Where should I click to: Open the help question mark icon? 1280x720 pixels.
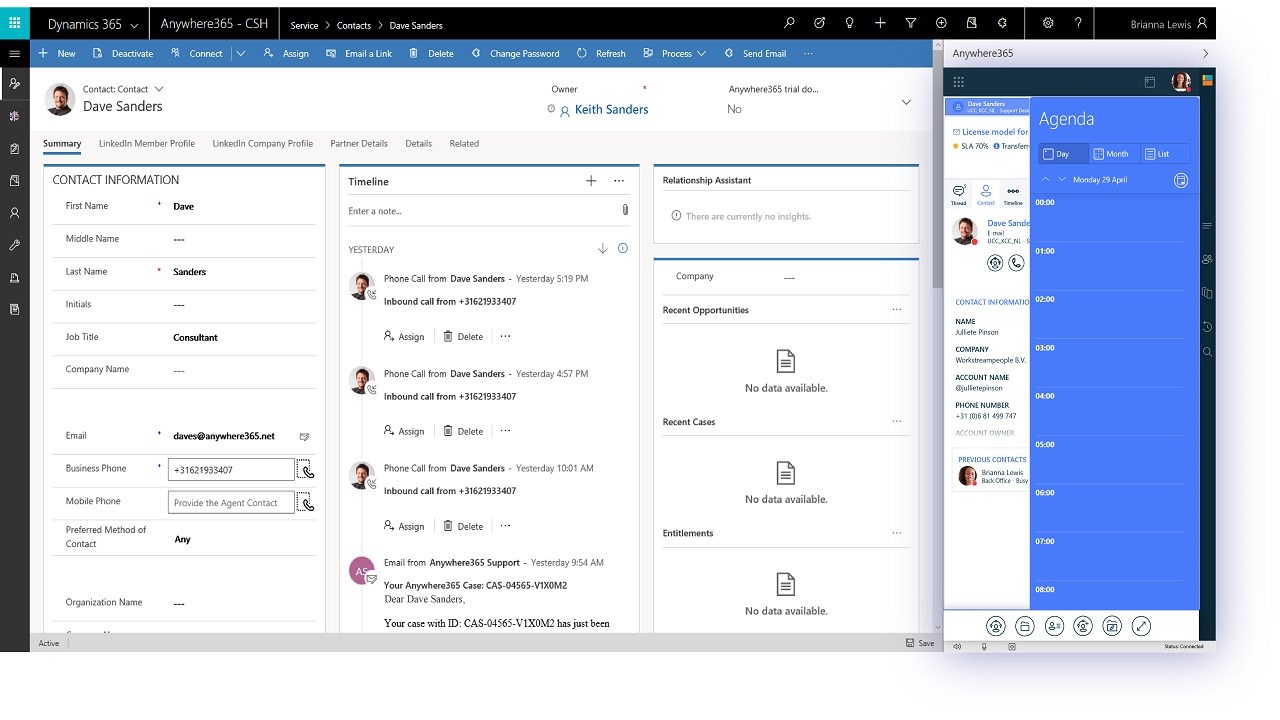pyautogui.click(x=1078, y=23)
